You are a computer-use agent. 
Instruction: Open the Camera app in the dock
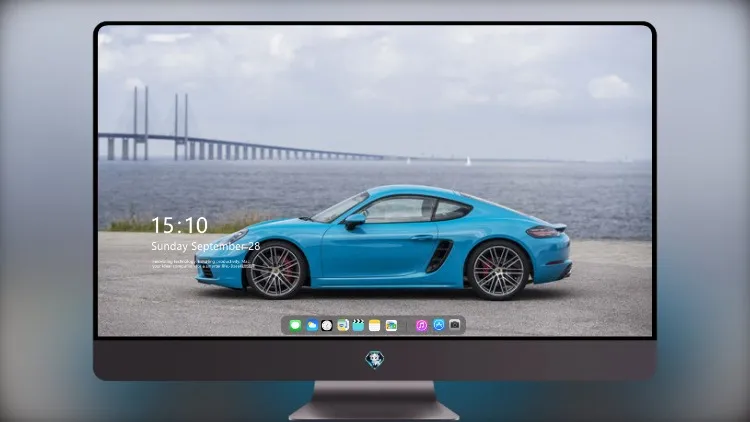(455, 325)
